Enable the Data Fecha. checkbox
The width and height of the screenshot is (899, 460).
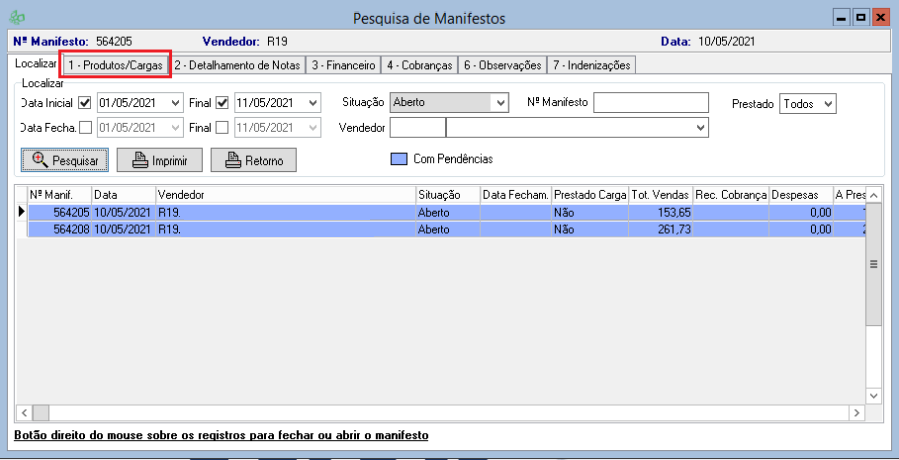[85, 127]
